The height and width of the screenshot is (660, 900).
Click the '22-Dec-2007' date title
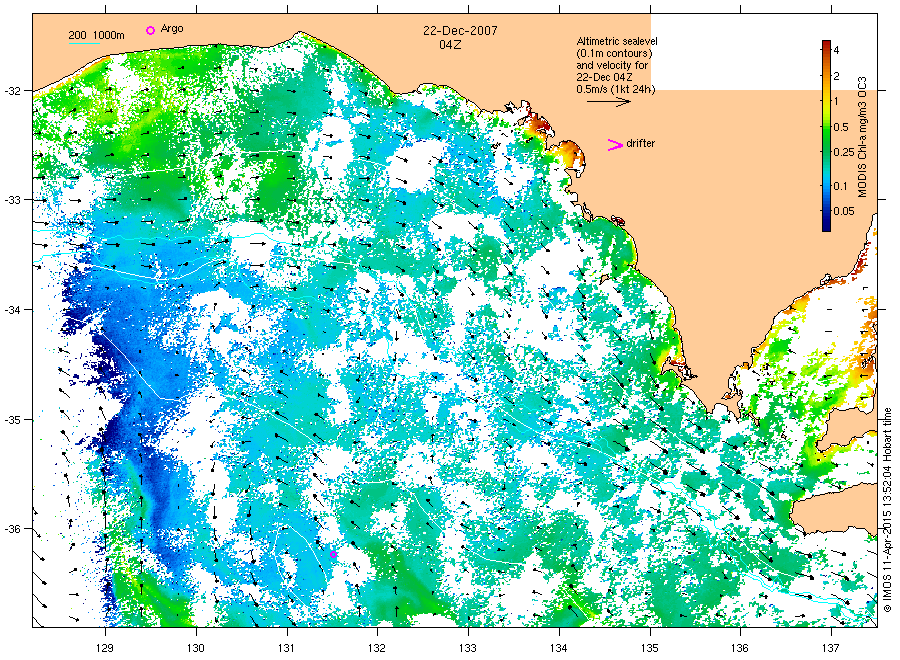pyautogui.click(x=460, y=30)
